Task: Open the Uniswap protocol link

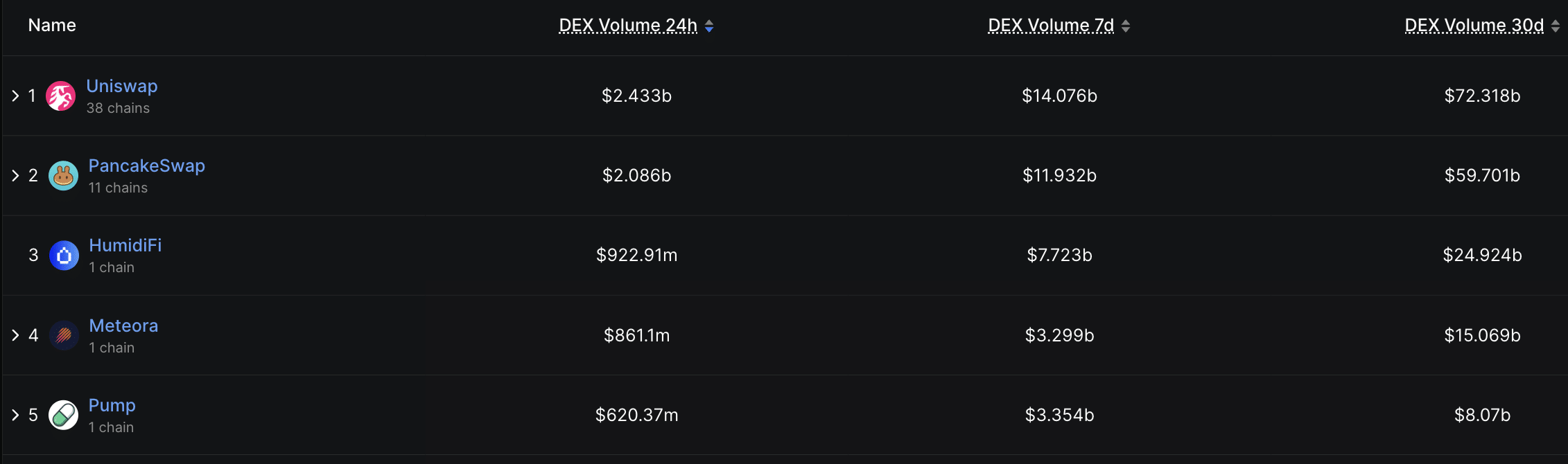Action: (122, 86)
